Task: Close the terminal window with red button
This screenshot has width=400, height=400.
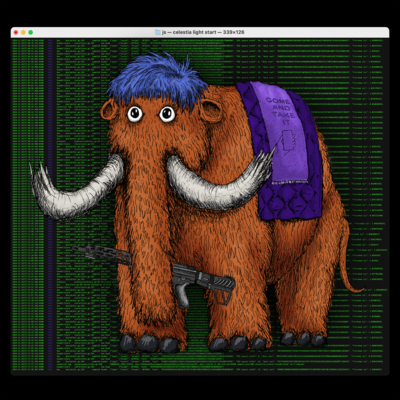Action: pos(16,32)
